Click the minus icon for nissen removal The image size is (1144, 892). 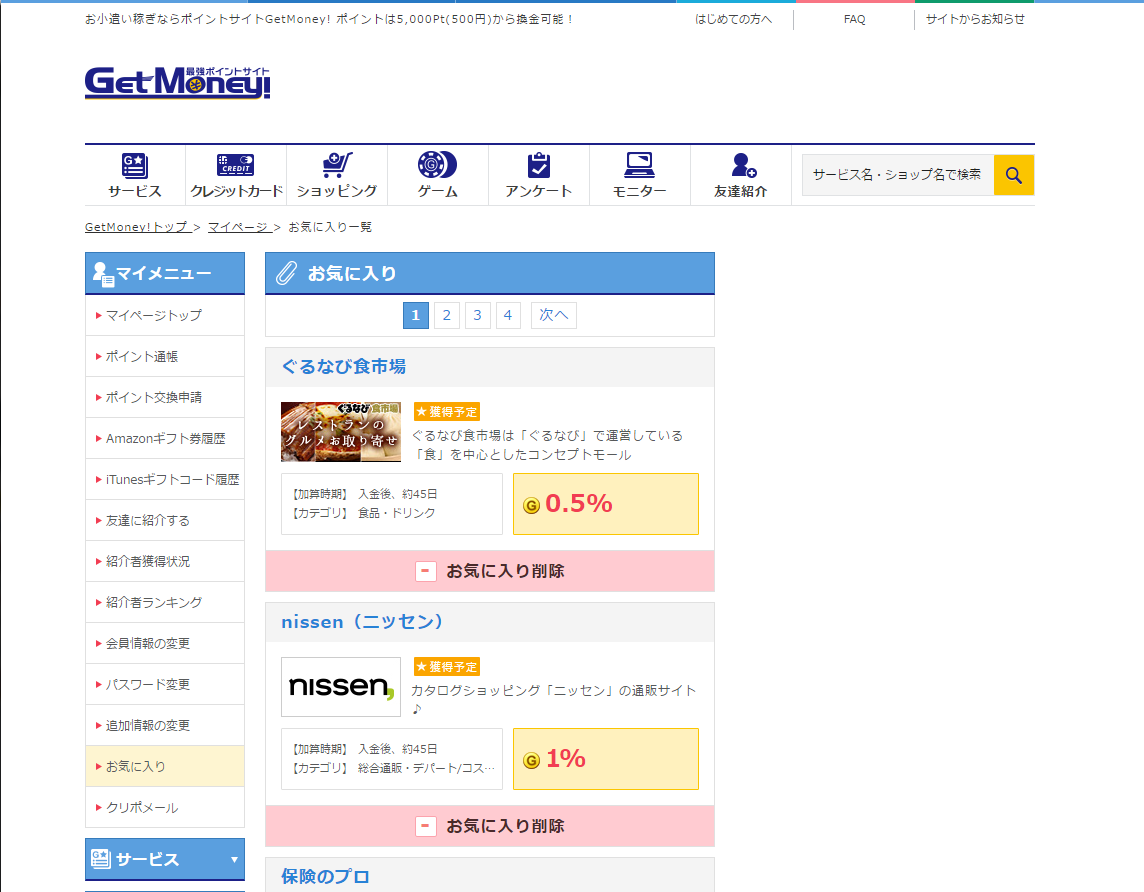click(425, 826)
